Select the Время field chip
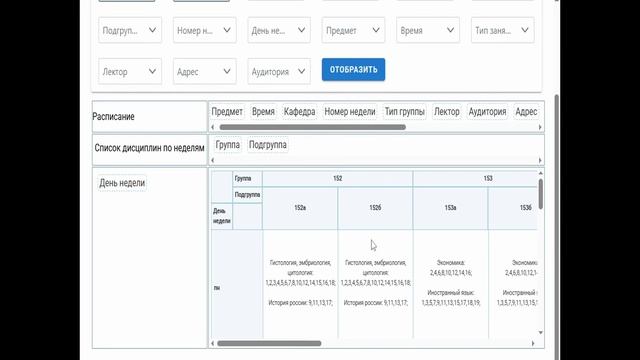Viewport: 640px width, 360px height. pyautogui.click(x=263, y=111)
